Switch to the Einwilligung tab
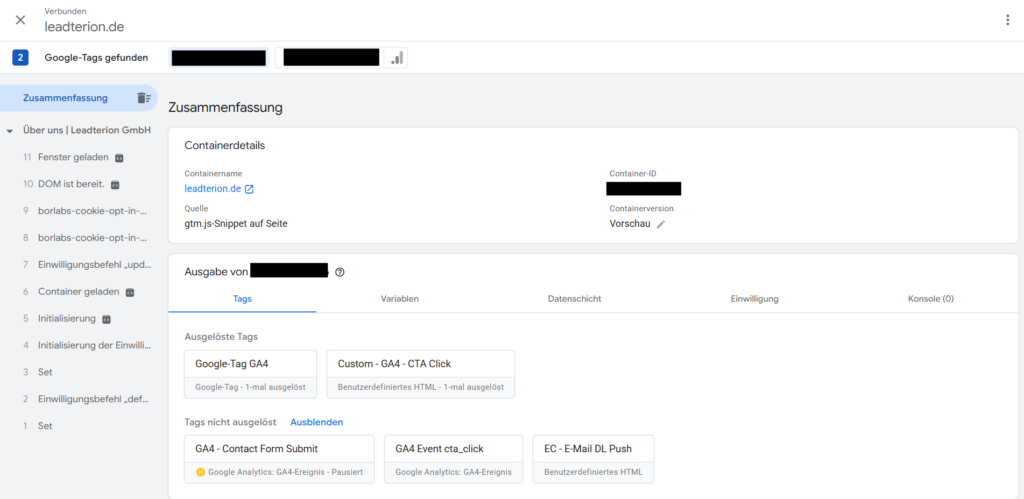The width and height of the screenshot is (1024, 499). pyautogui.click(x=754, y=298)
